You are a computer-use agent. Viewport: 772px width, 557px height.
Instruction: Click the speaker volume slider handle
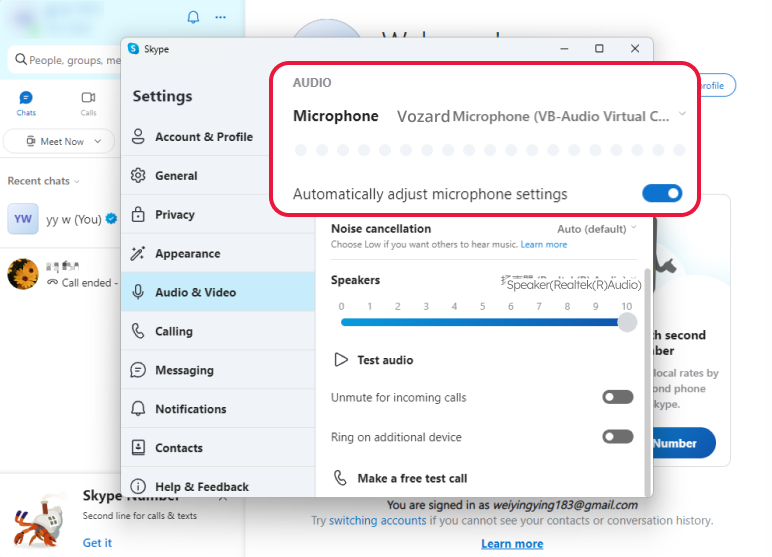tap(627, 322)
